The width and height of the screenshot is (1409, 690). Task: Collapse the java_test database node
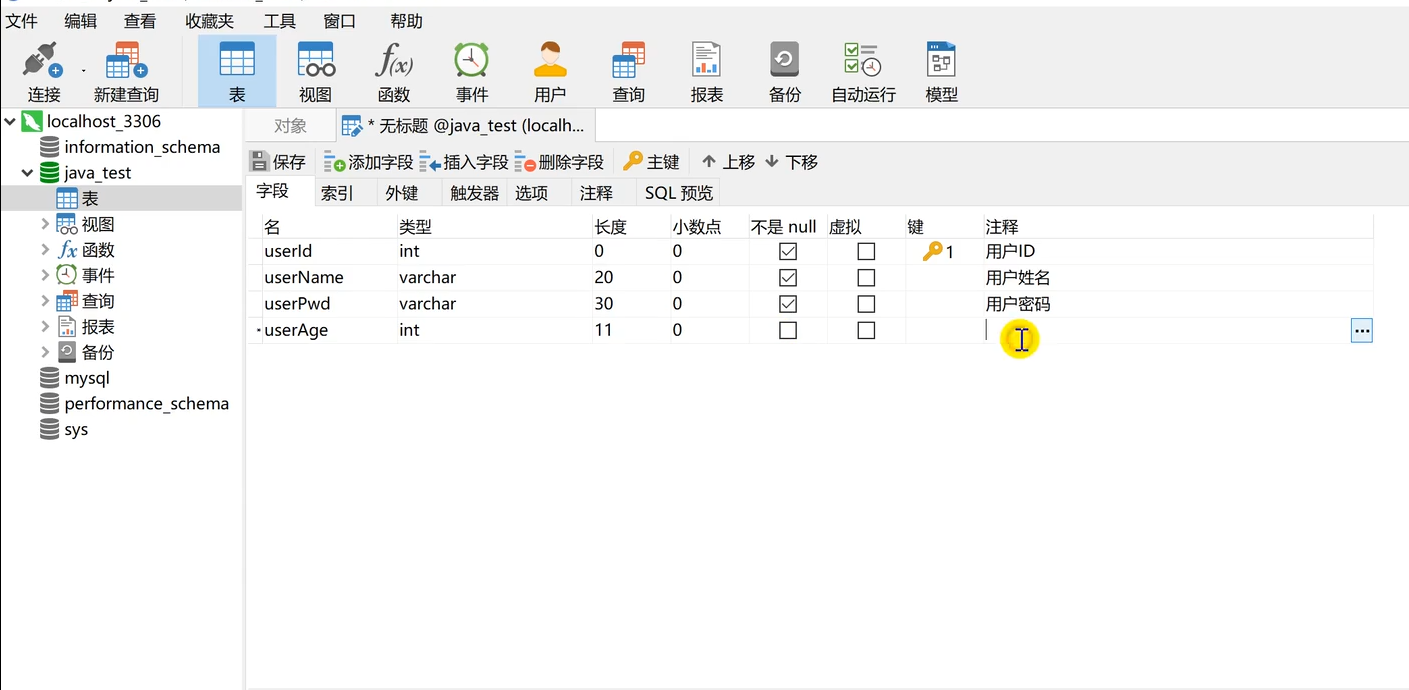point(27,173)
